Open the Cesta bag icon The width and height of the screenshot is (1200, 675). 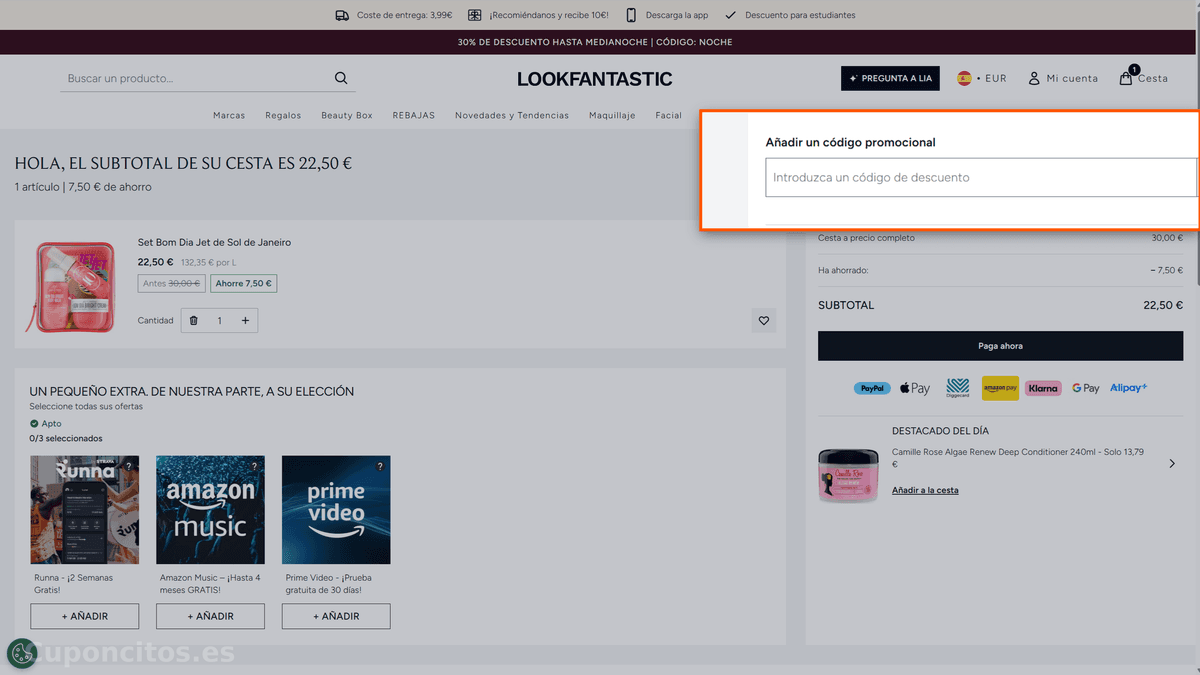pos(1126,78)
